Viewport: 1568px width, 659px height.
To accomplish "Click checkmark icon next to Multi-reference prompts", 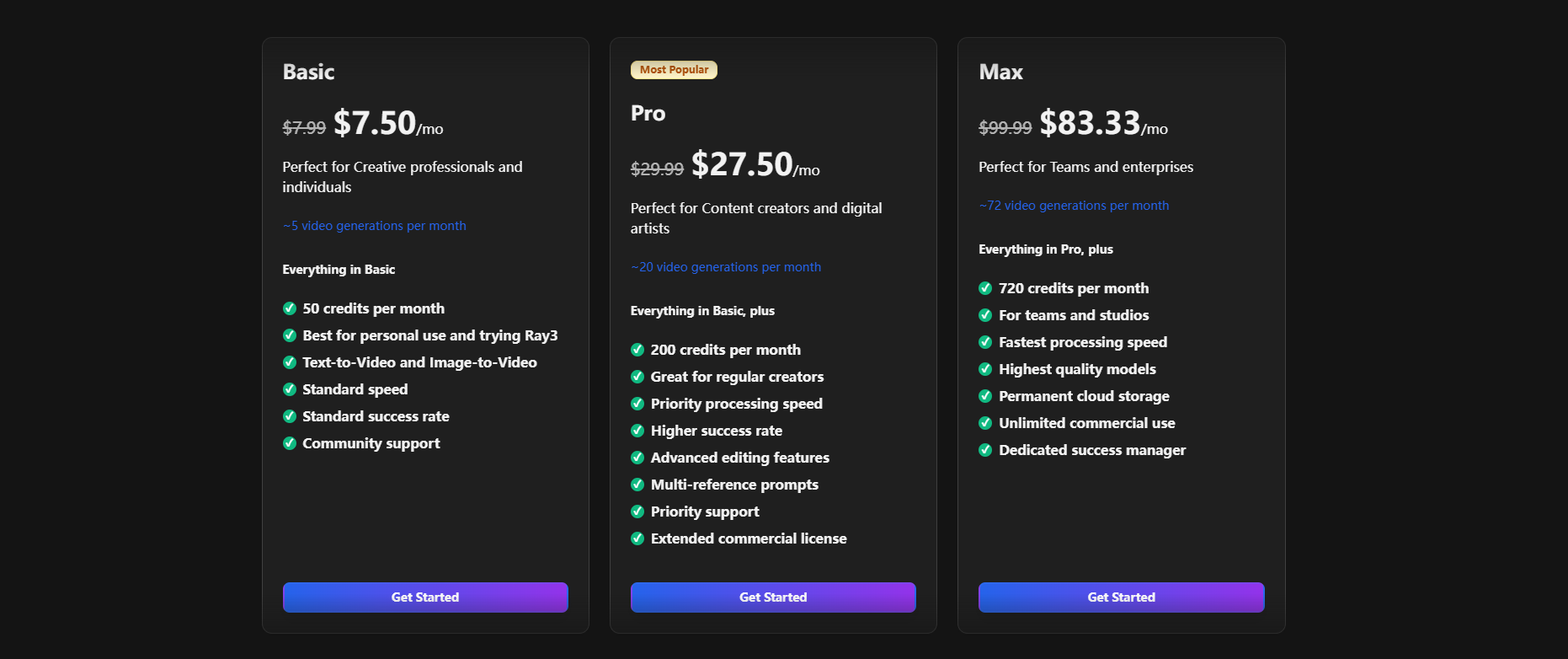I will coord(637,485).
